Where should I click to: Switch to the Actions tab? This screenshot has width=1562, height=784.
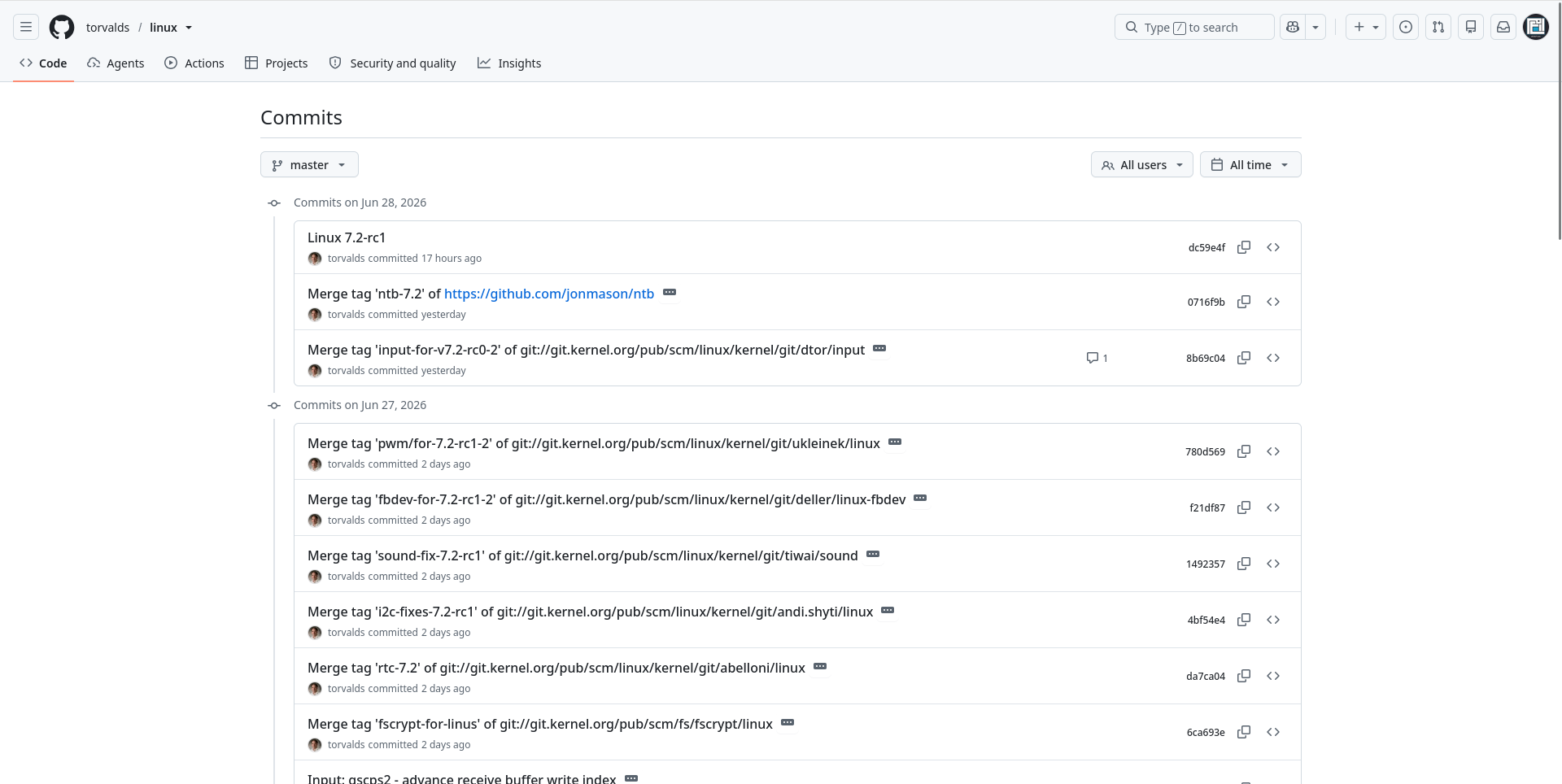[x=194, y=63]
